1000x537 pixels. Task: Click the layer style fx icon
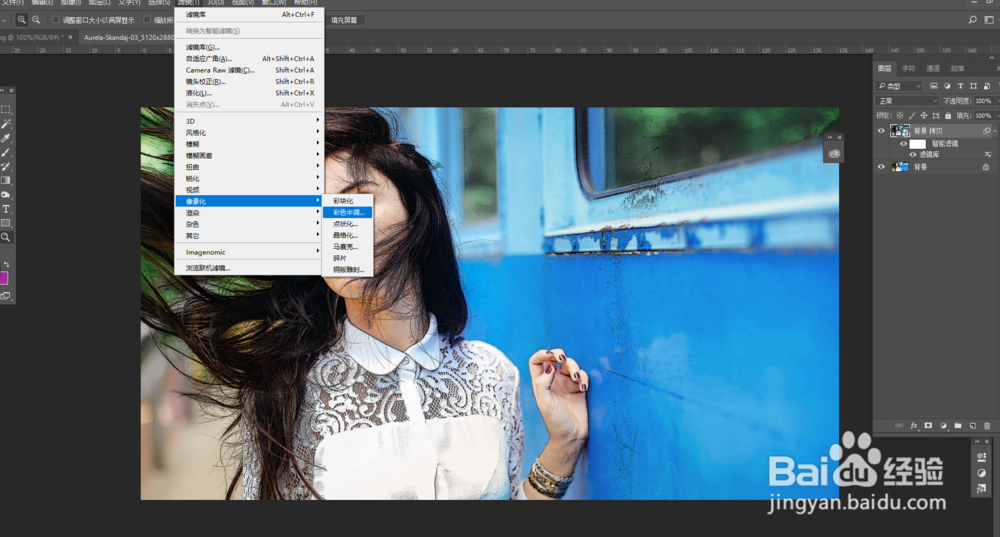point(914,425)
